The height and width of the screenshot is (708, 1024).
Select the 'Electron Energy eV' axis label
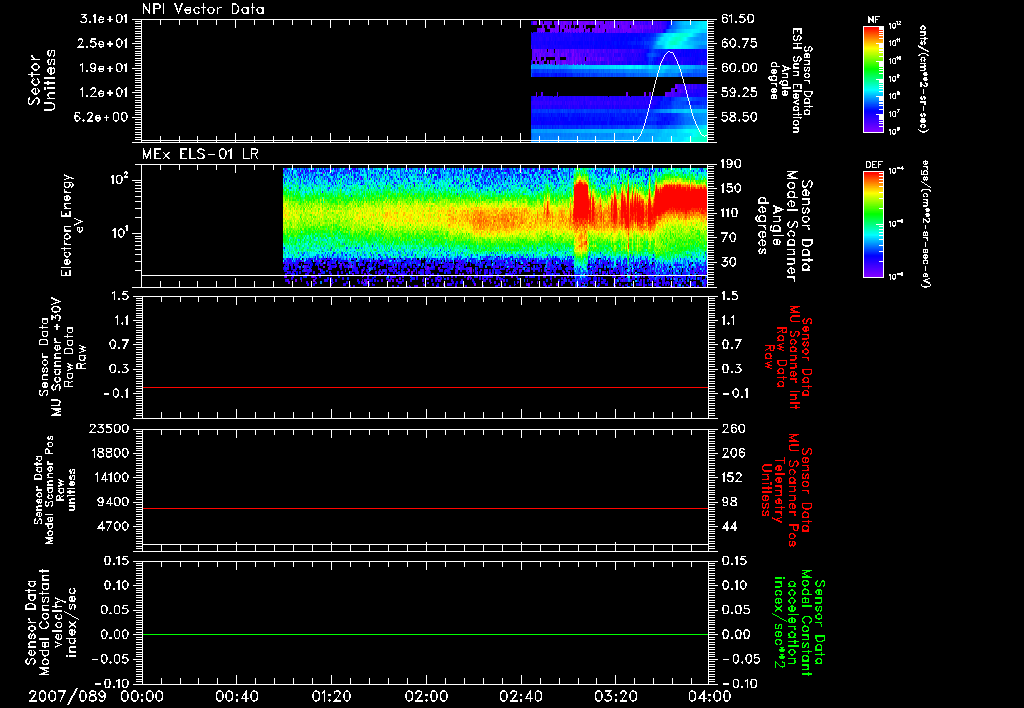coord(72,225)
